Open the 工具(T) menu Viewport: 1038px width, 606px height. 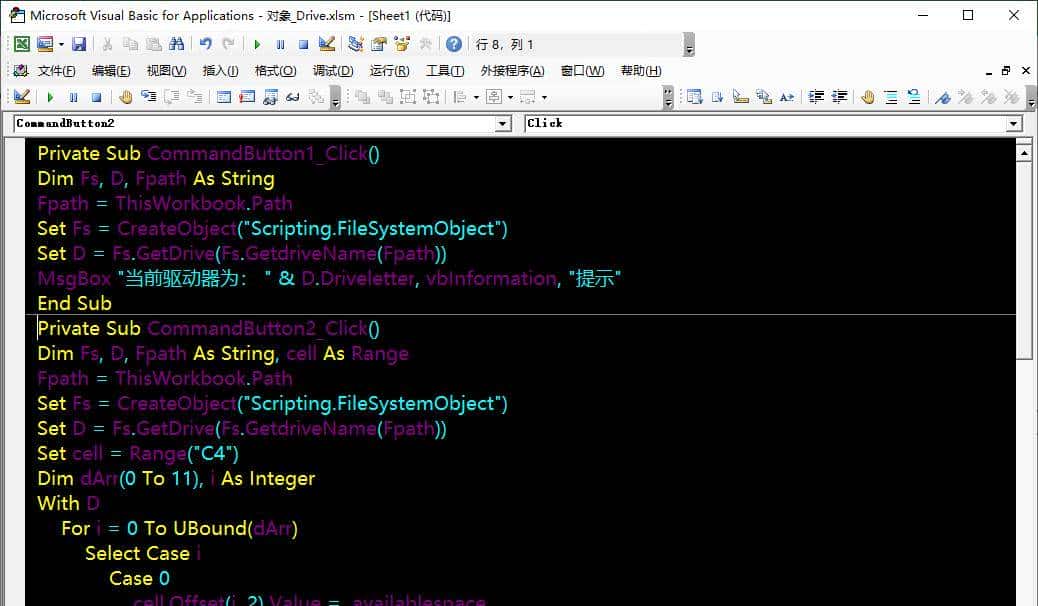(x=445, y=71)
